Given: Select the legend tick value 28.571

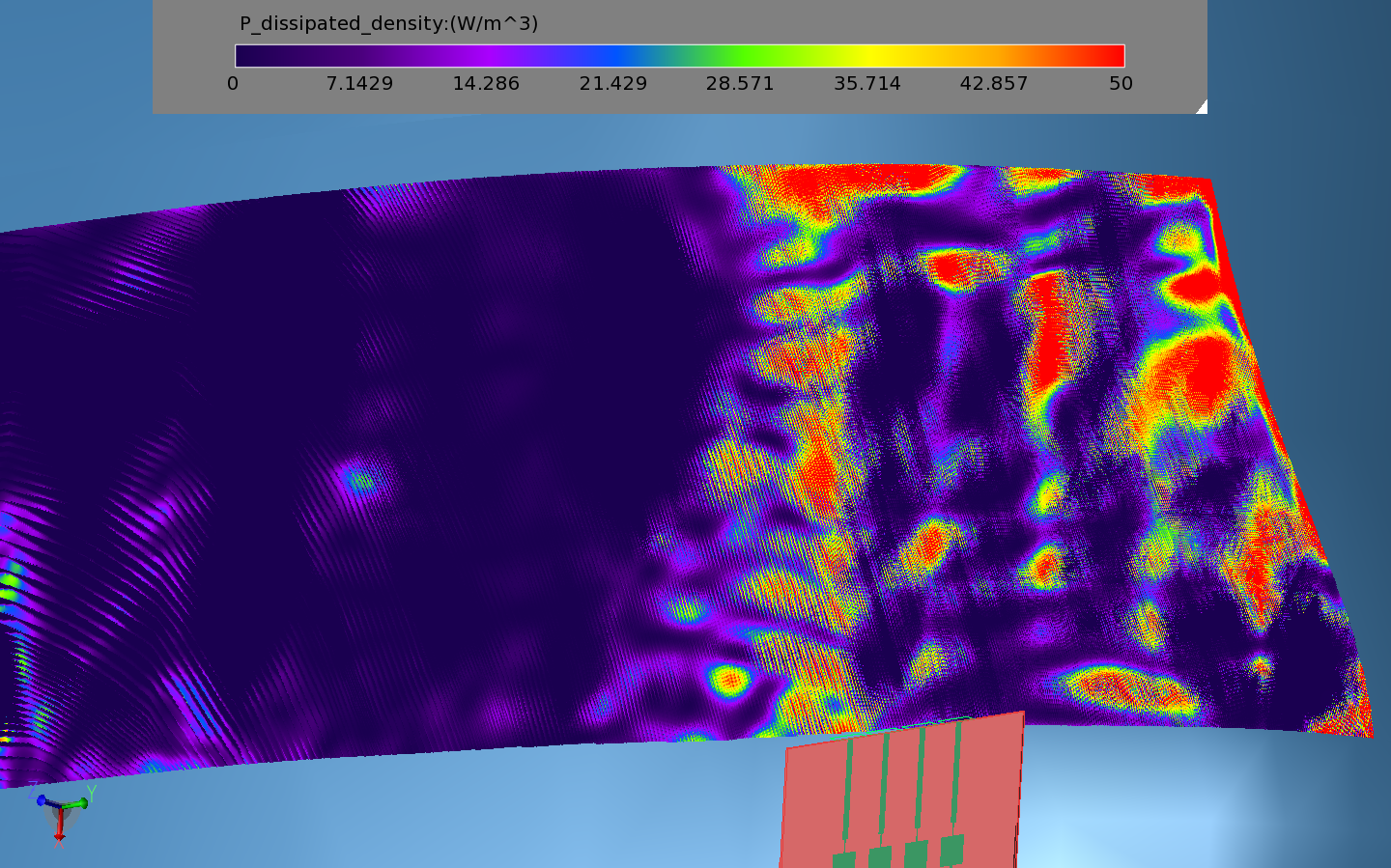Looking at the screenshot, I should tap(740, 84).
